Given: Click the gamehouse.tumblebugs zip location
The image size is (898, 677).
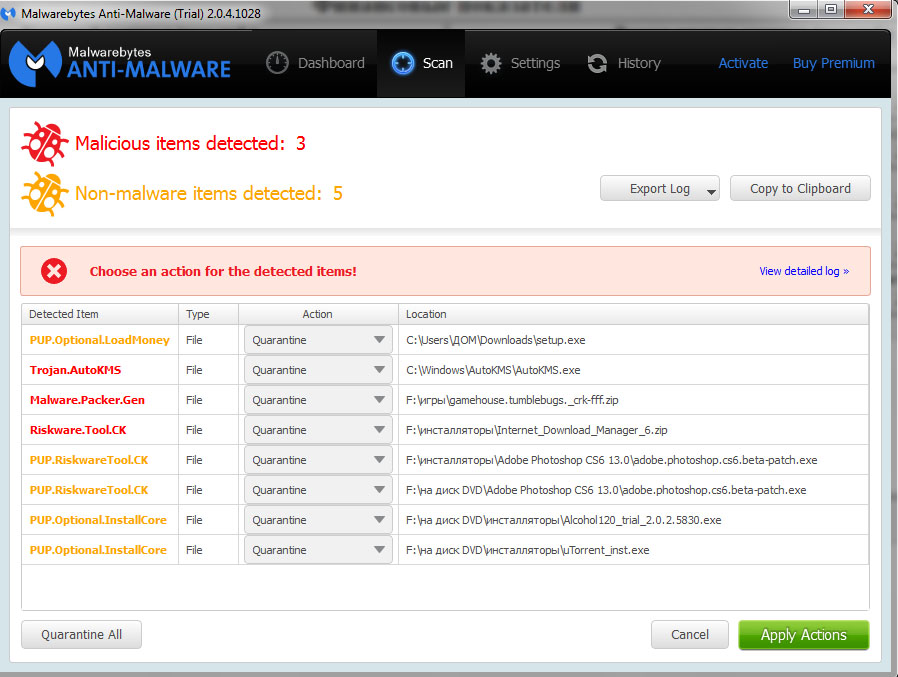Looking at the screenshot, I should [512, 400].
